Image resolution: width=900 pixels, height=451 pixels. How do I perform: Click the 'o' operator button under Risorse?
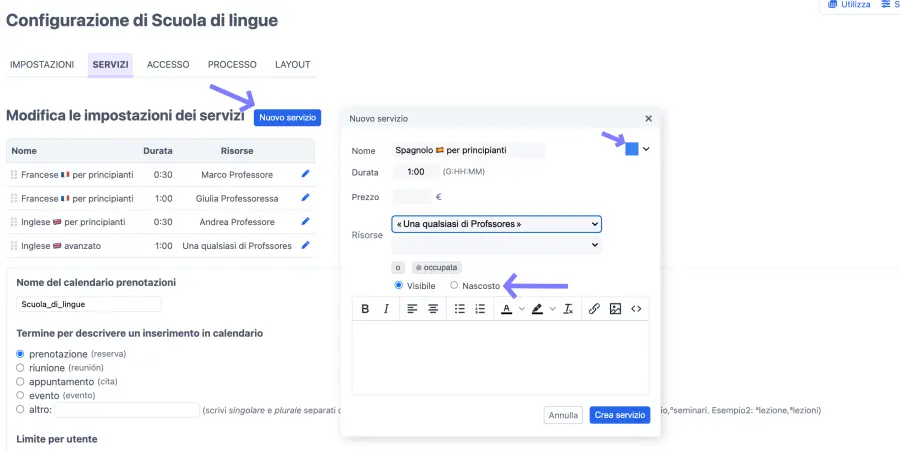398,268
